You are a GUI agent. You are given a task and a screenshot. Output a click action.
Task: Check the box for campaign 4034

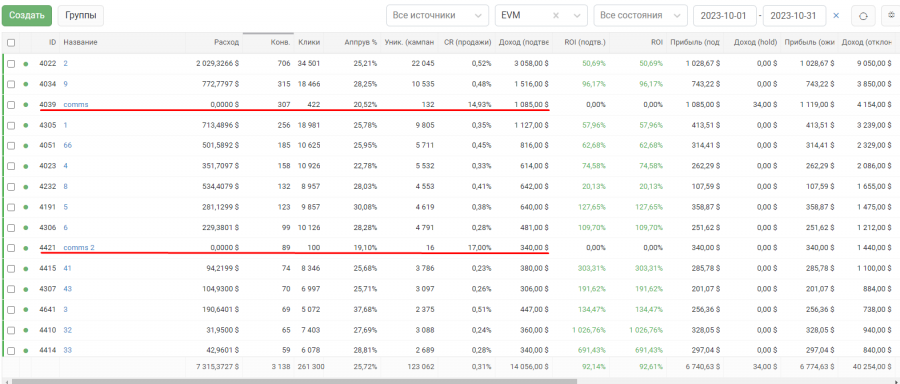point(11,84)
